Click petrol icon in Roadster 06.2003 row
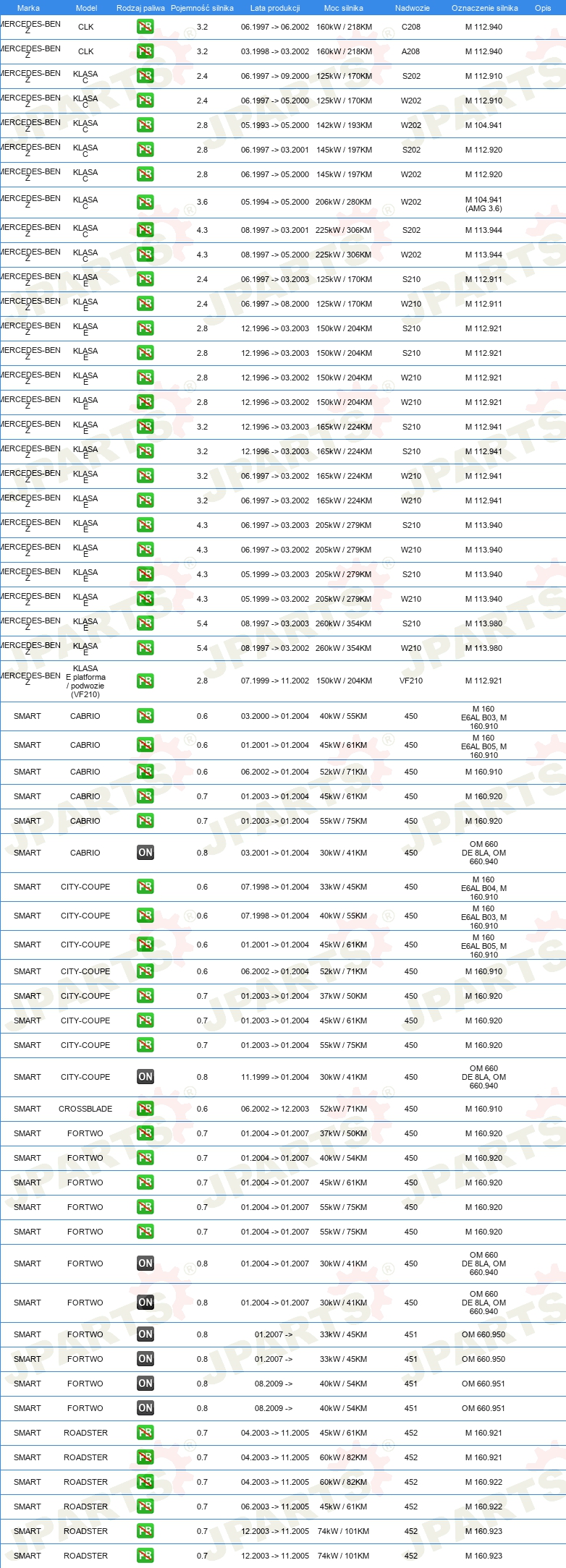Viewport: 566px width, 1568px height. [145, 1507]
